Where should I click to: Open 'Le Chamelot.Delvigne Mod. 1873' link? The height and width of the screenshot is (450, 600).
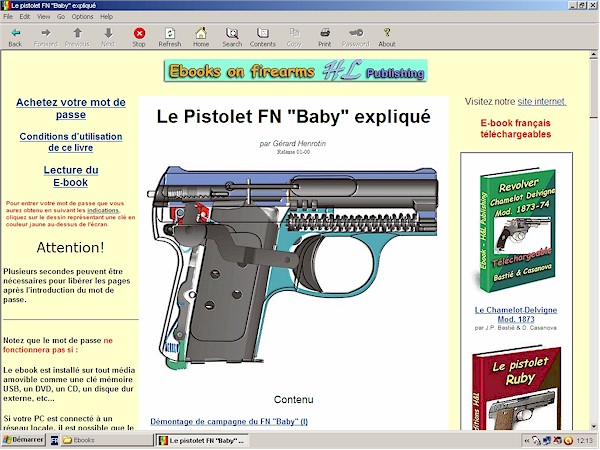coord(516,314)
